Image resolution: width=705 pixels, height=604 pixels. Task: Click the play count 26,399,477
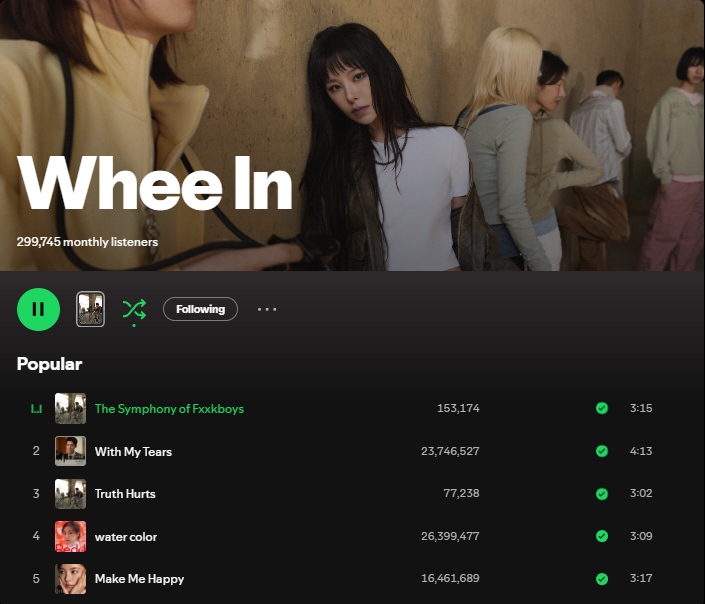pyautogui.click(x=450, y=536)
